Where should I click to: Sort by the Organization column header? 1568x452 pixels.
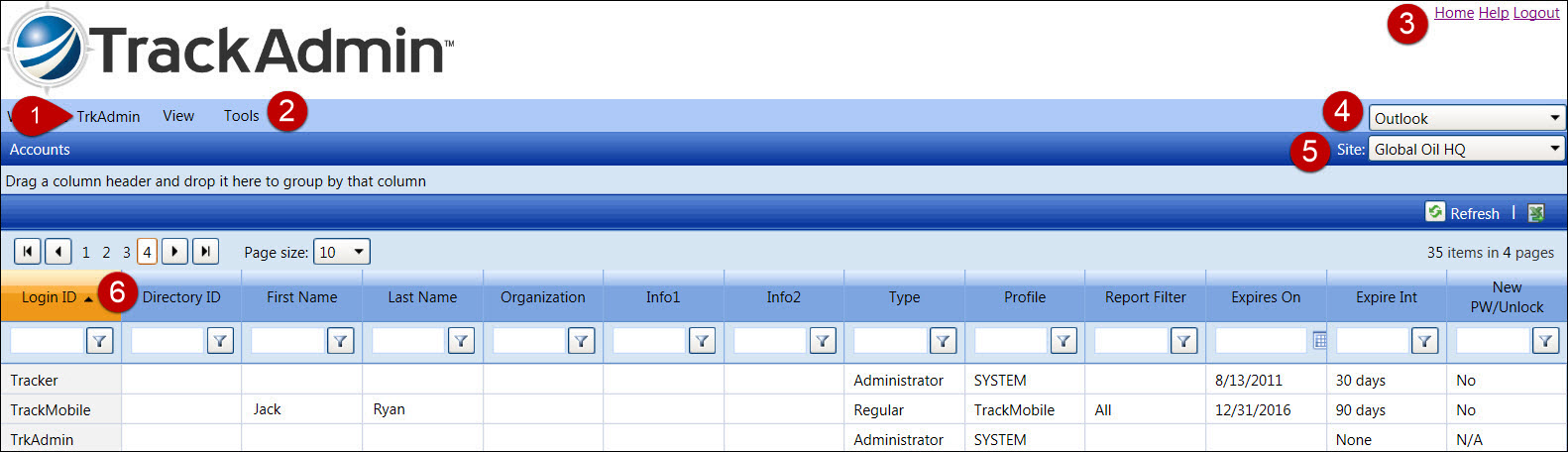point(543,296)
